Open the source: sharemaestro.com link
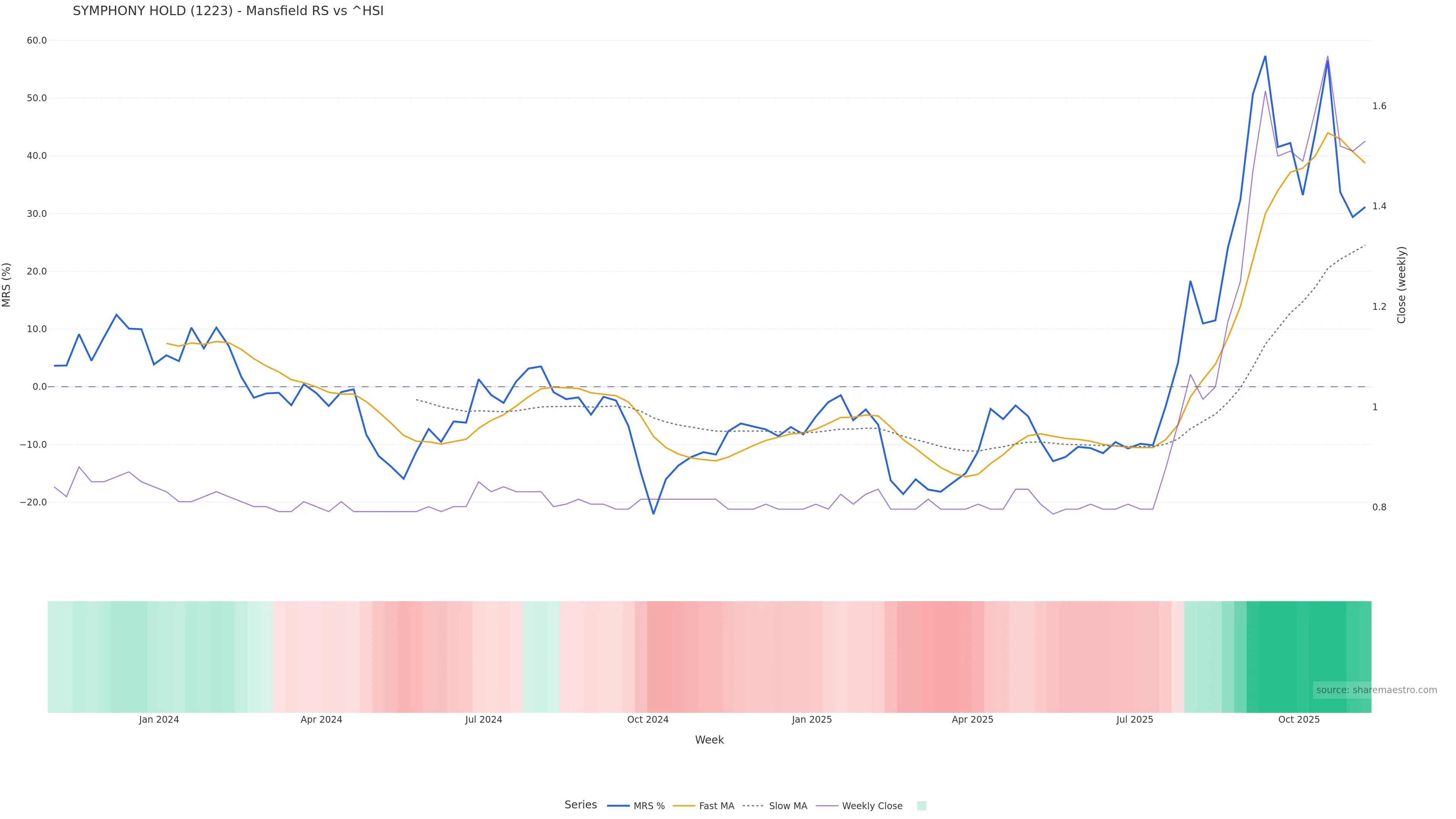This screenshot has height=819, width=1456. [1376, 690]
